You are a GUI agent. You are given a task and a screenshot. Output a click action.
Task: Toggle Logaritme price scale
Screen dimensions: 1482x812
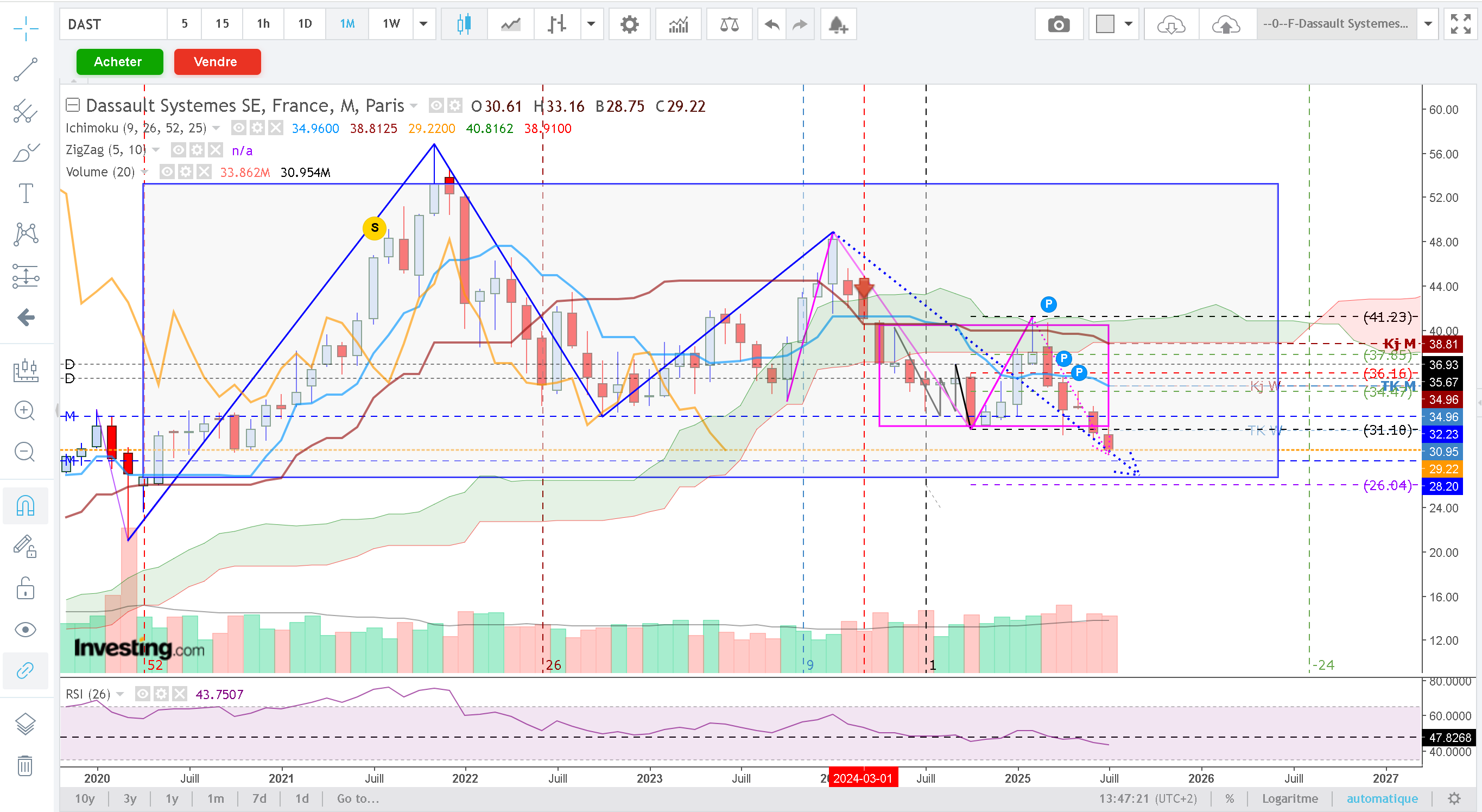(1290, 799)
